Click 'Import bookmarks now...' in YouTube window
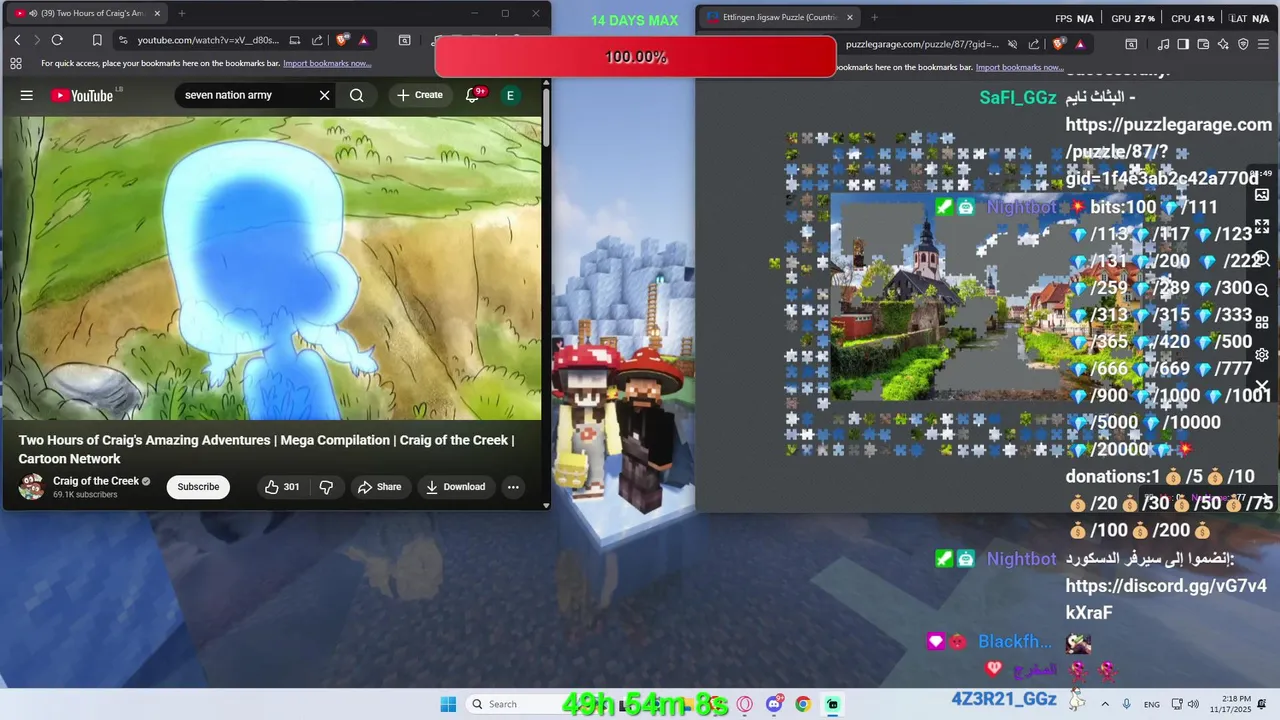The width and height of the screenshot is (1280, 720). click(x=327, y=63)
